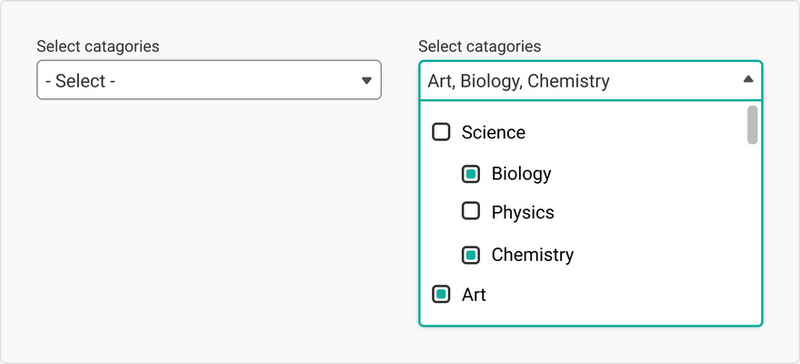The image size is (800, 364).
Task: Click the Biology option label
Action: 521,174
